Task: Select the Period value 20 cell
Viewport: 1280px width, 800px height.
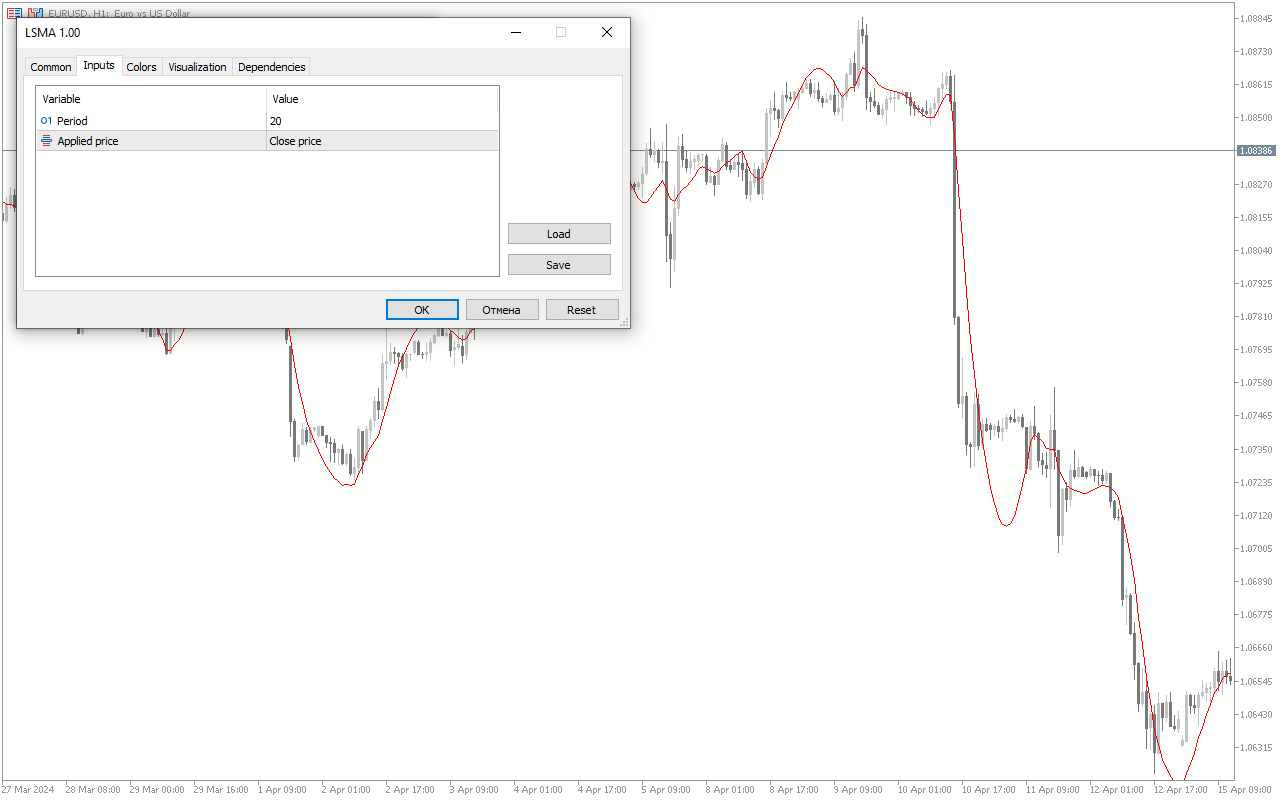Action: click(382, 121)
